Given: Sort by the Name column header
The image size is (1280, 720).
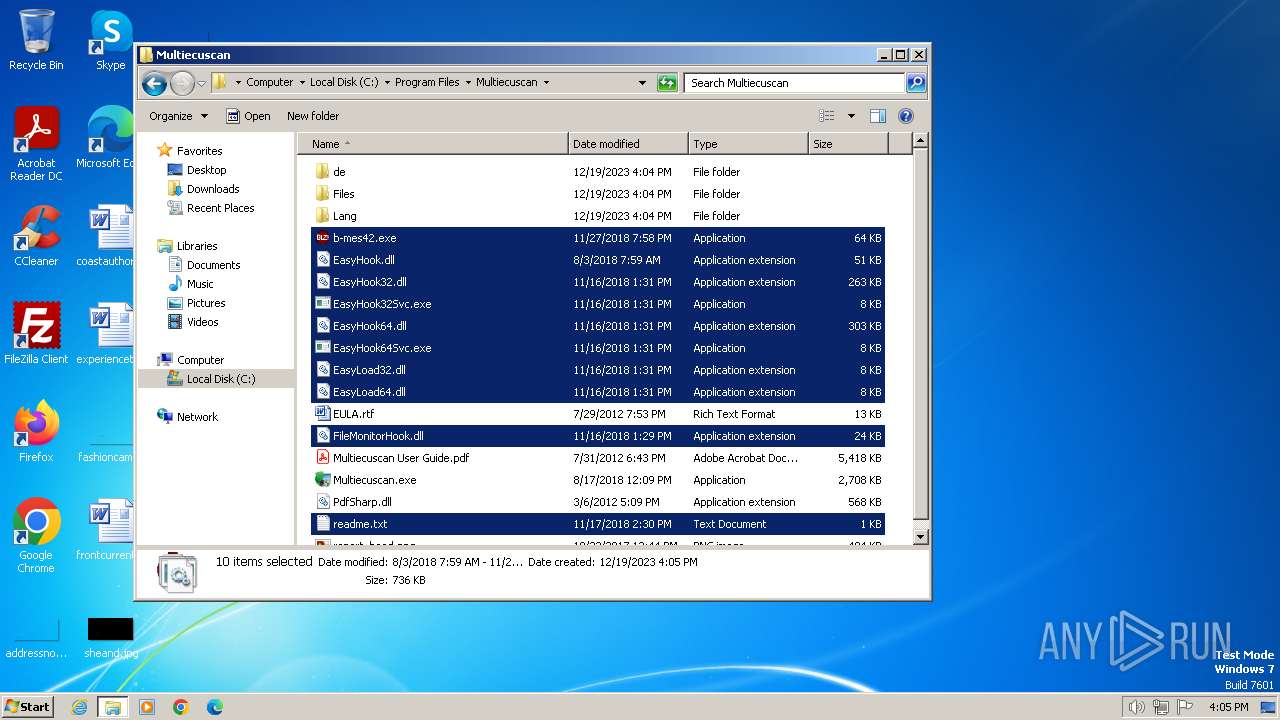Looking at the screenshot, I should click(434, 144).
